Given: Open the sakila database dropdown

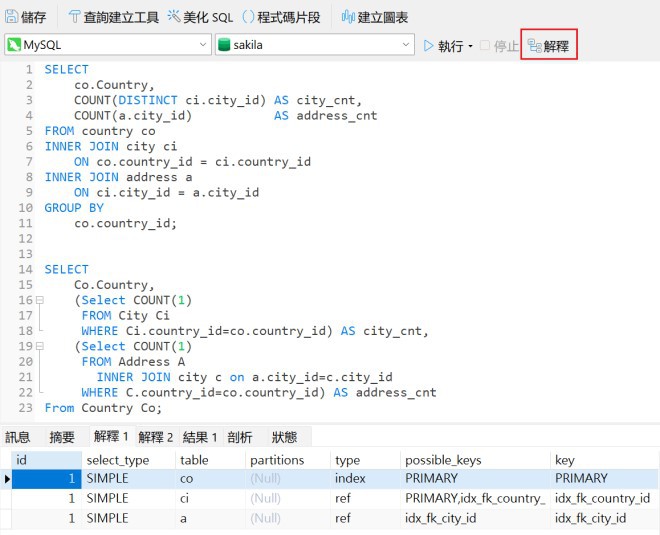Looking at the screenshot, I should click(405, 45).
